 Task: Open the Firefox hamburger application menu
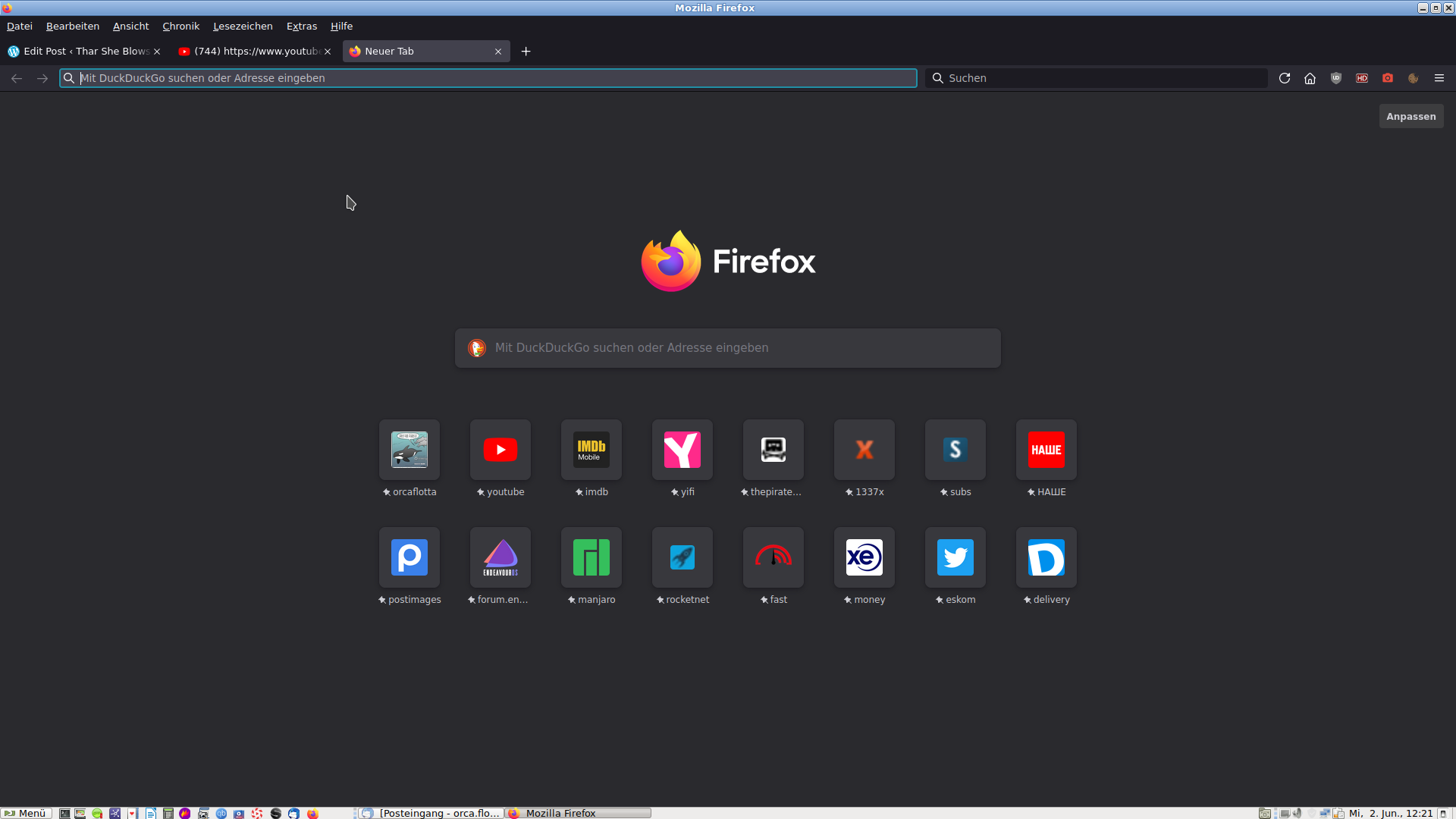coord(1439,78)
